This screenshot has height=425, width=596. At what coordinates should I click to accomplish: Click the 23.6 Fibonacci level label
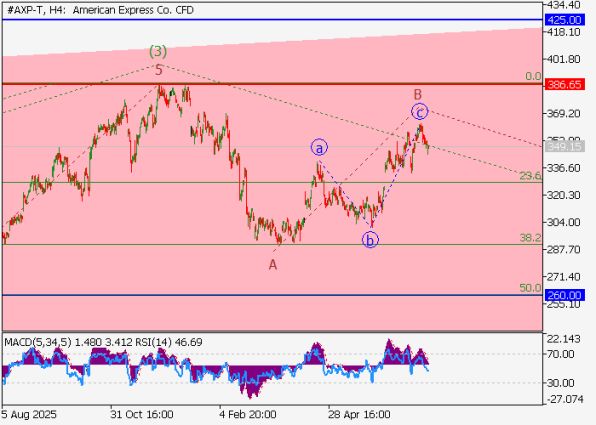530,176
